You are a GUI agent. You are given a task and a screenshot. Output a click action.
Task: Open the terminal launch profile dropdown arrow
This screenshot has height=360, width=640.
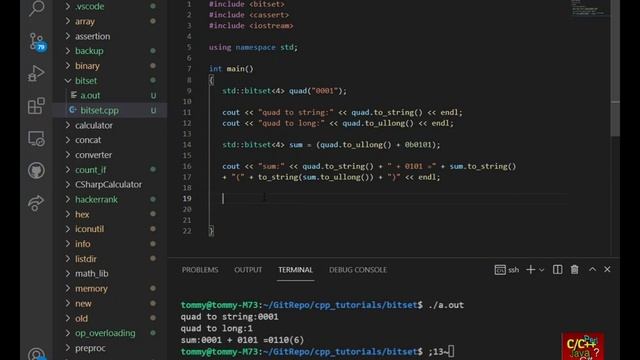click(x=542, y=270)
